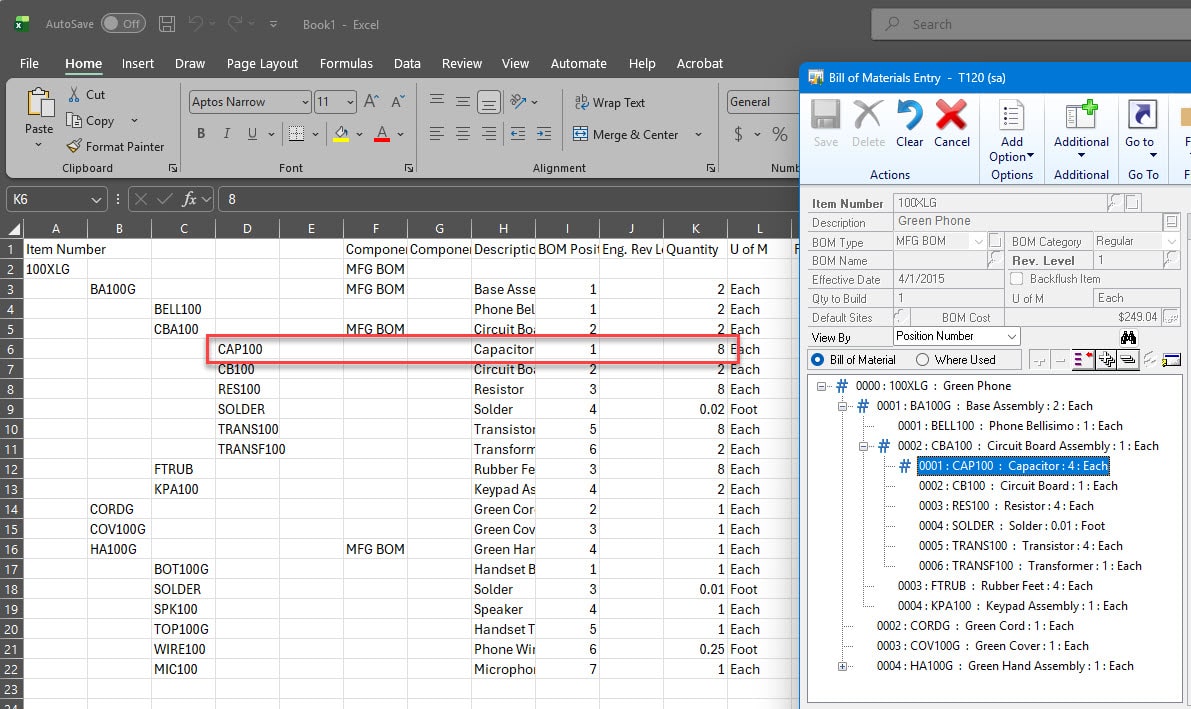This screenshot has width=1191, height=709.
Task: Toggle Bold formatting in Font group
Action: tap(201, 134)
